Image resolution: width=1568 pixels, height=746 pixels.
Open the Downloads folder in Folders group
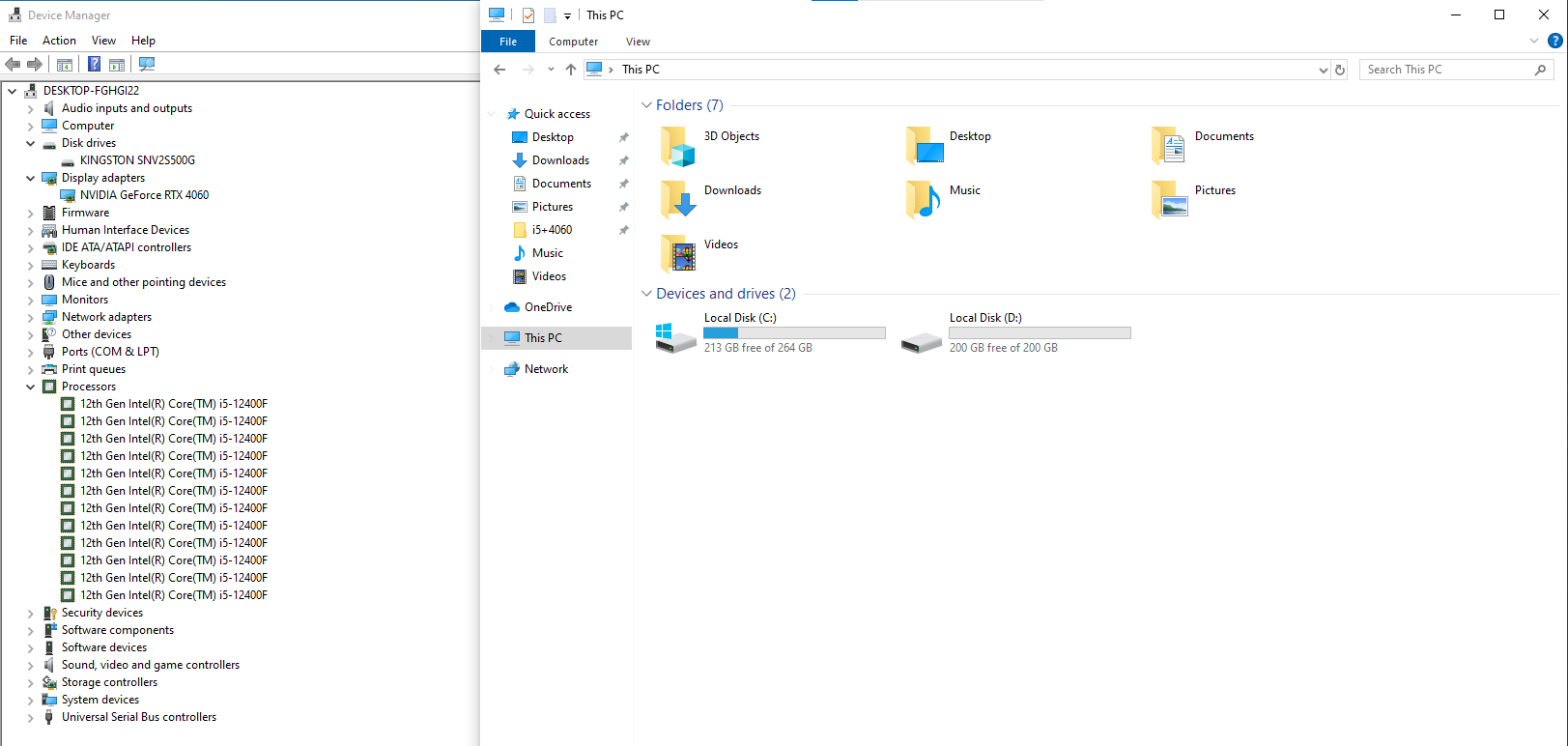point(678,201)
